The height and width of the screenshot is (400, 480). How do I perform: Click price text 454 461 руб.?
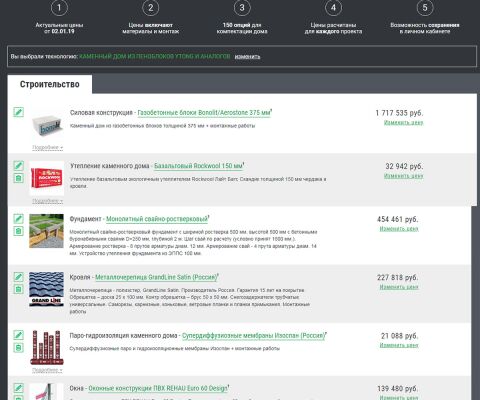point(398,219)
